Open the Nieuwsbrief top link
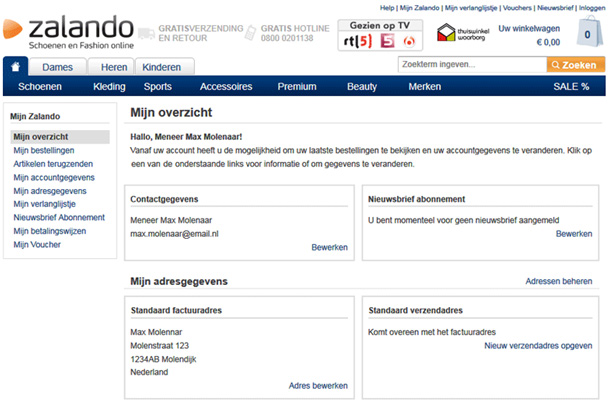 click(555, 8)
